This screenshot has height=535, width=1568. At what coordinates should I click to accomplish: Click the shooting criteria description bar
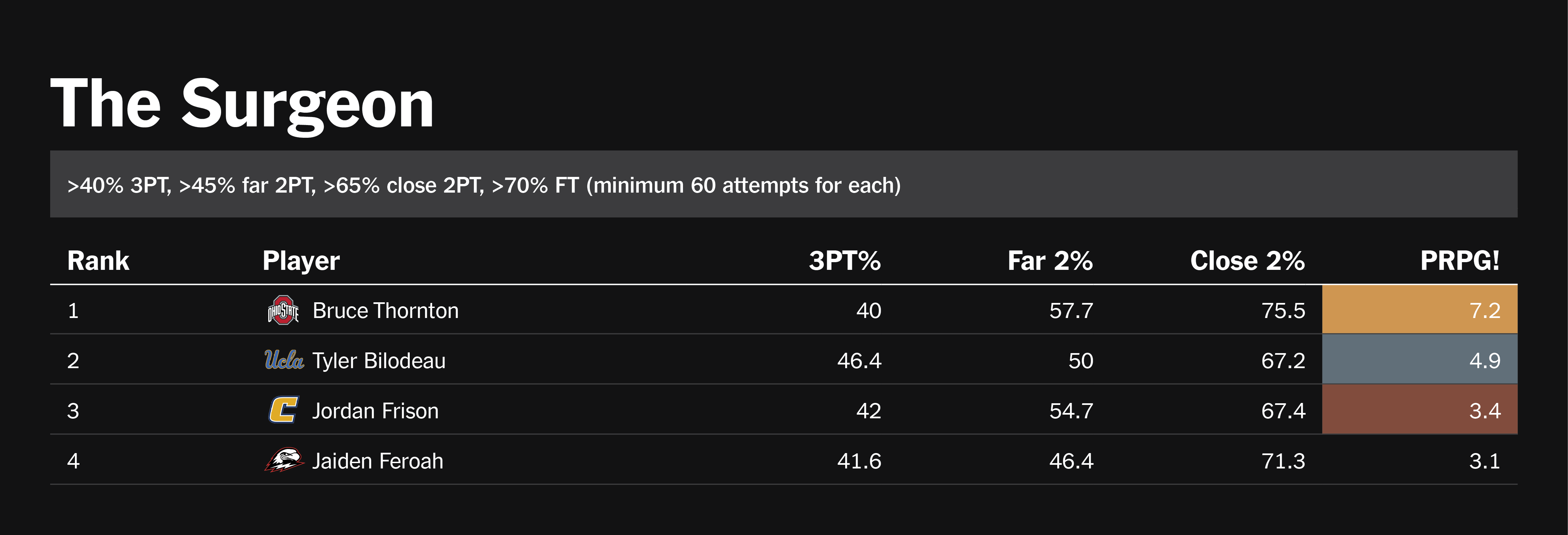click(x=783, y=185)
